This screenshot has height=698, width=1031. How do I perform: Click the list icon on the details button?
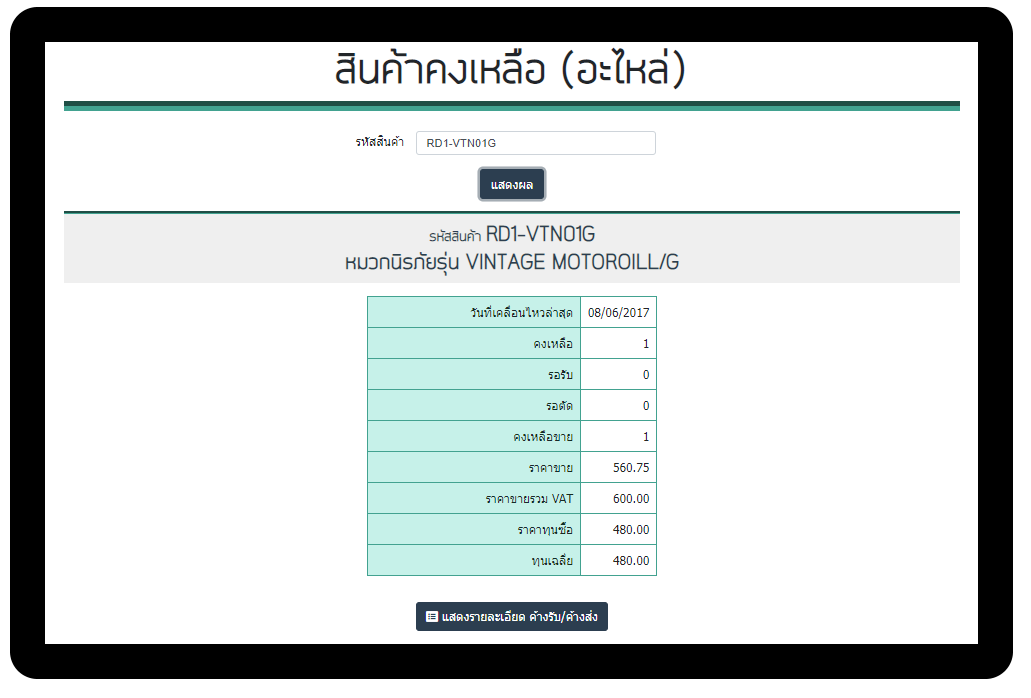432,617
